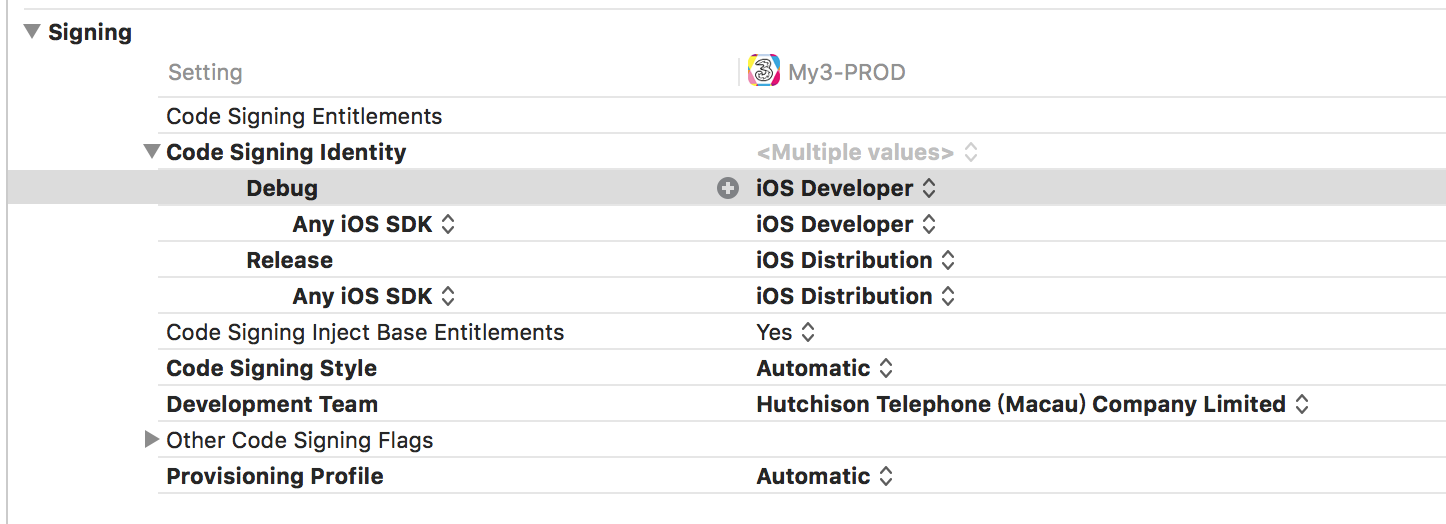Viewport: 1446px width, 524px height.
Task: Click the plus icon on Debug row
Action: [x=728, y=188]
